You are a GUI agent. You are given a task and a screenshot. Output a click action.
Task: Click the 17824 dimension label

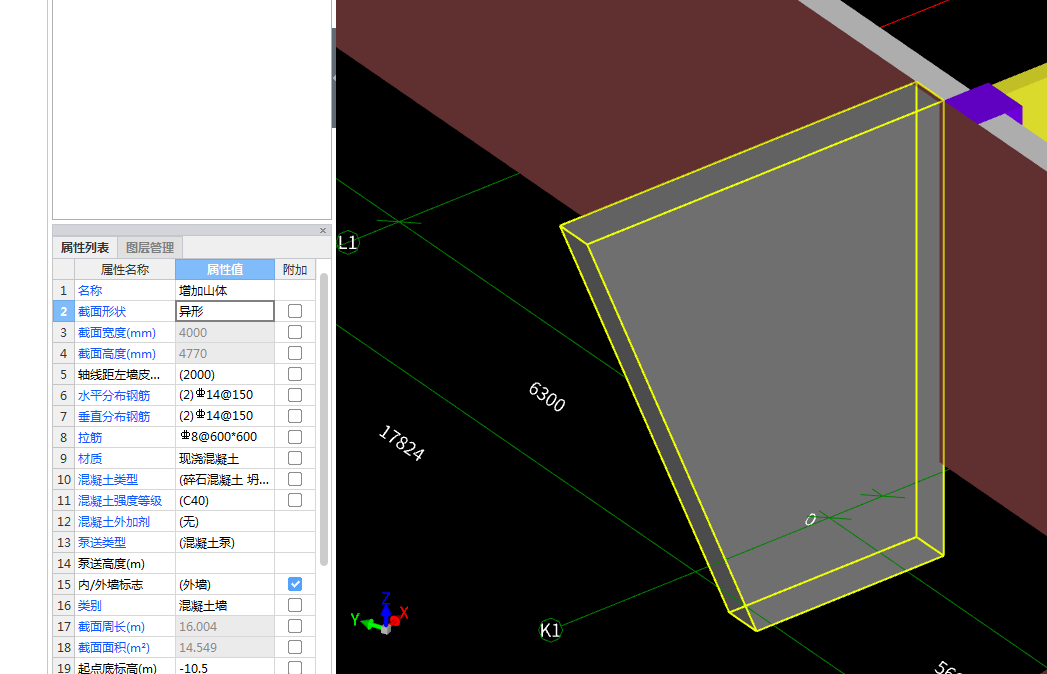(x=401, y=444)
